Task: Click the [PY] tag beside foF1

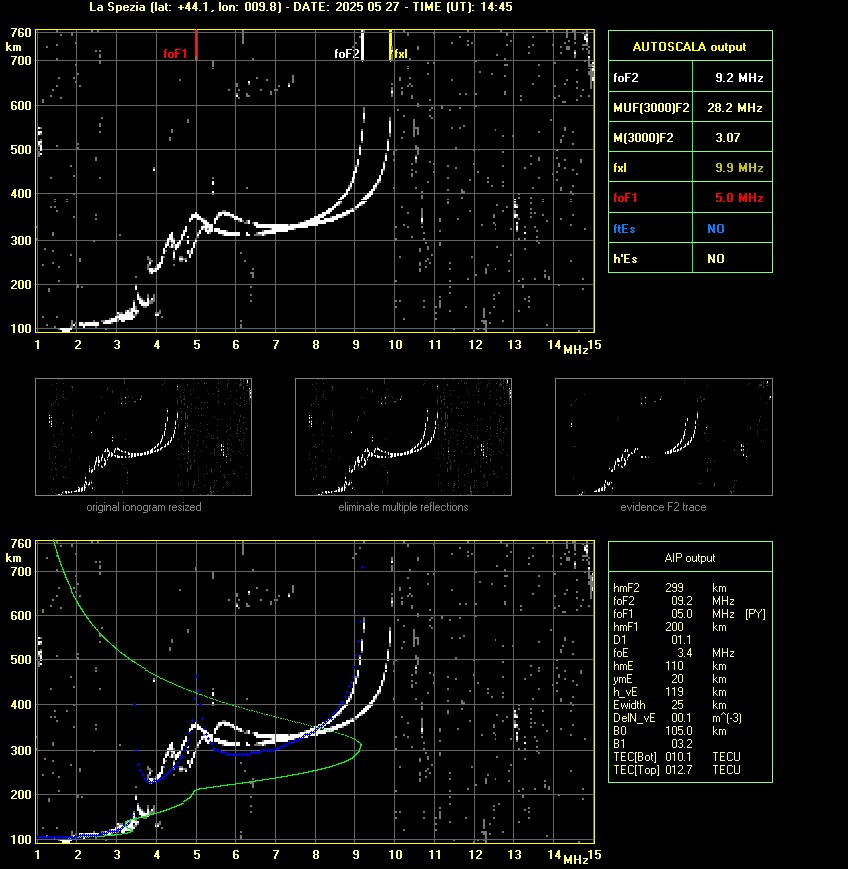Action: click(x=755, y=614)
